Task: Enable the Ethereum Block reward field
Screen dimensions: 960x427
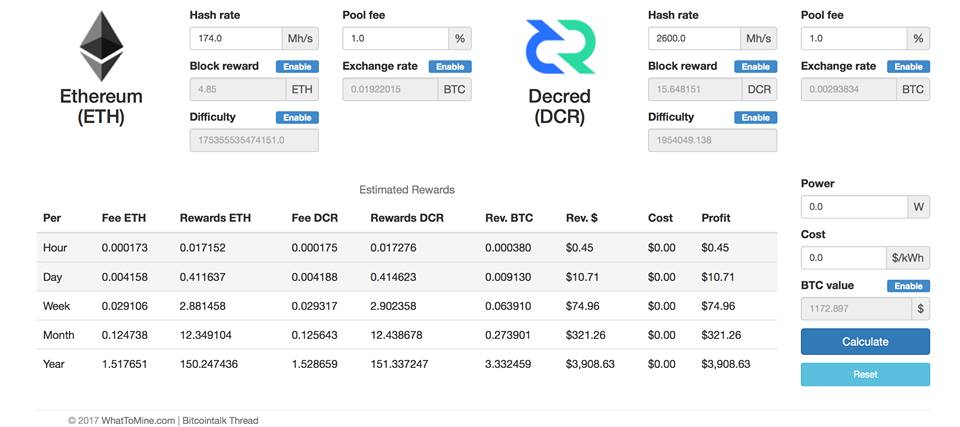Action: (296, 66)
